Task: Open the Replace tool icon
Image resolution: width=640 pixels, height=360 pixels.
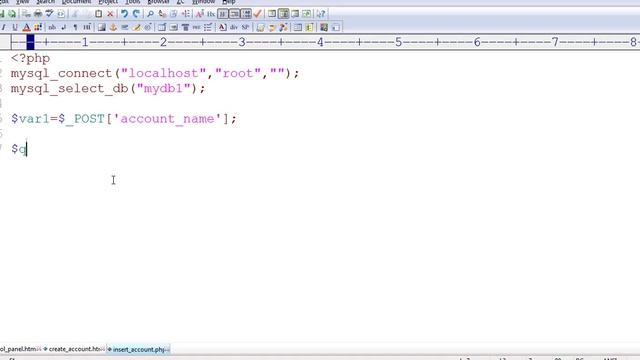Action: tap(162, 14)
